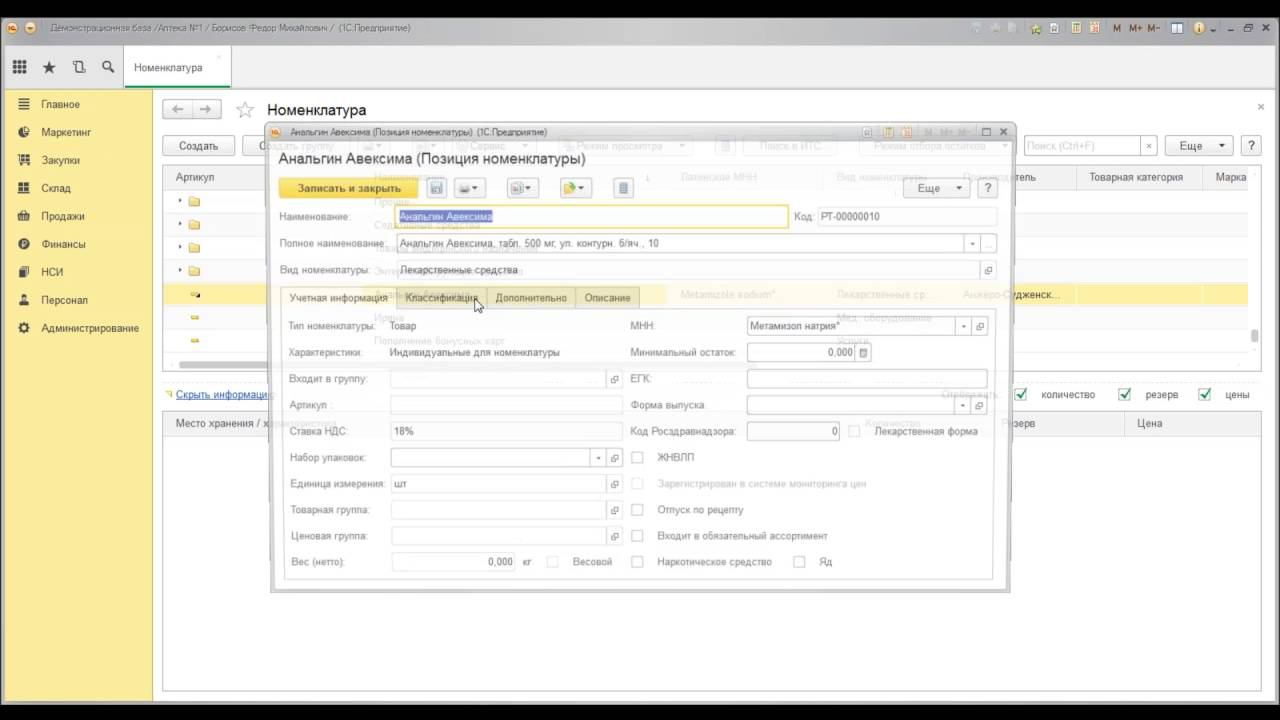Open help with dialog question mark button
The width and height of the screenshot is (1280, 720).
tap(987, 188)
